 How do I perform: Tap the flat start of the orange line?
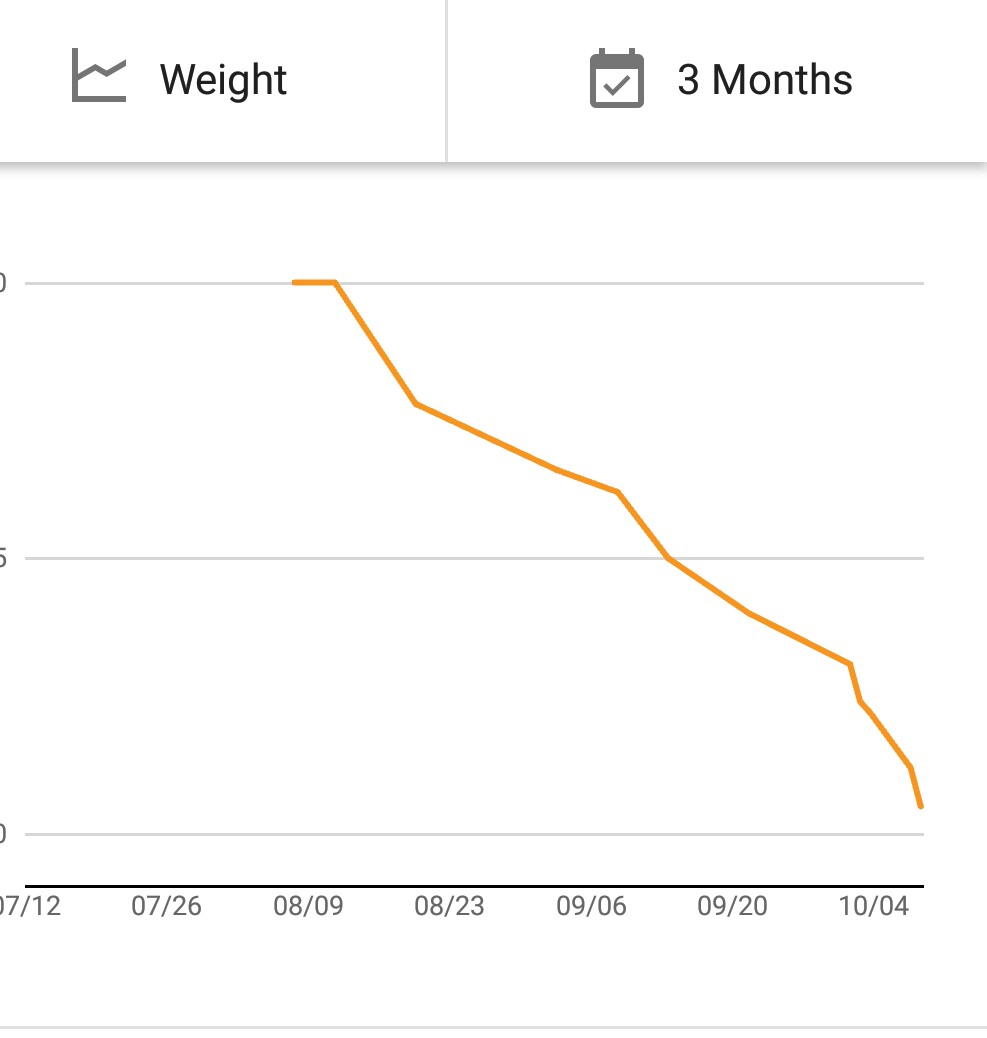[314, 283]
